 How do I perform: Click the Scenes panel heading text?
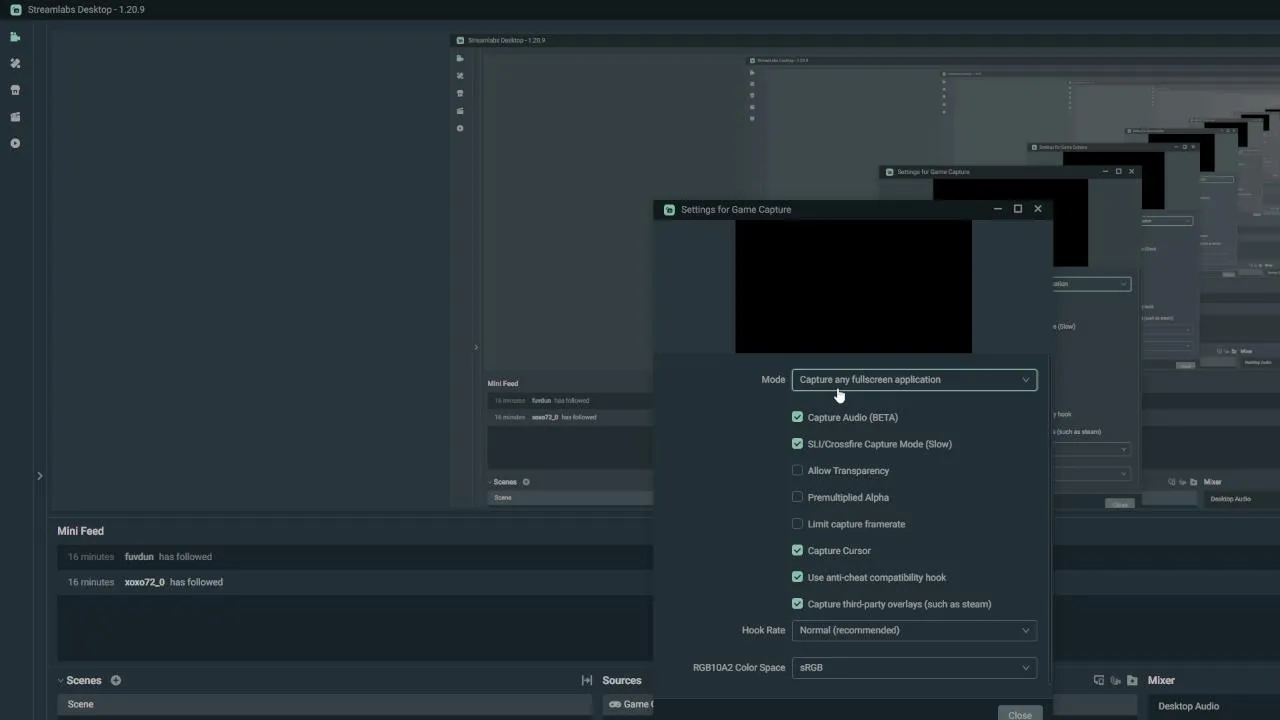click(x=84, y=680)
